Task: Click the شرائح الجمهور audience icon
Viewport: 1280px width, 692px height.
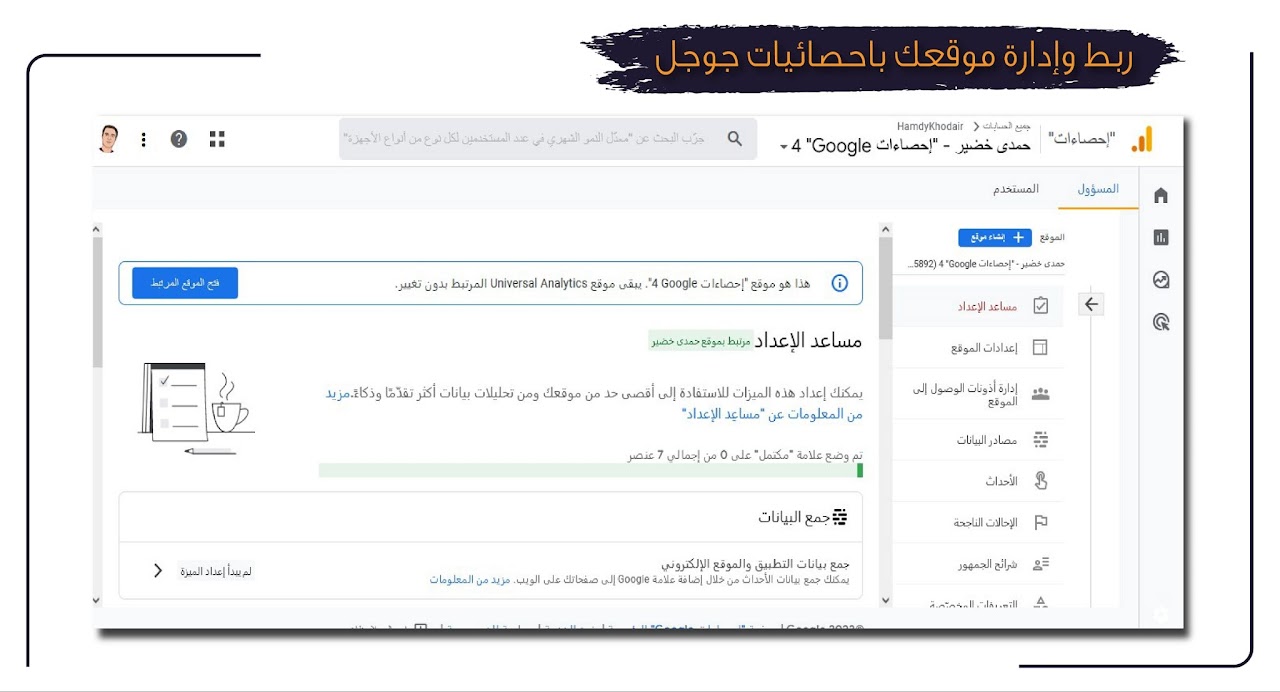Action: point(1040,564)
